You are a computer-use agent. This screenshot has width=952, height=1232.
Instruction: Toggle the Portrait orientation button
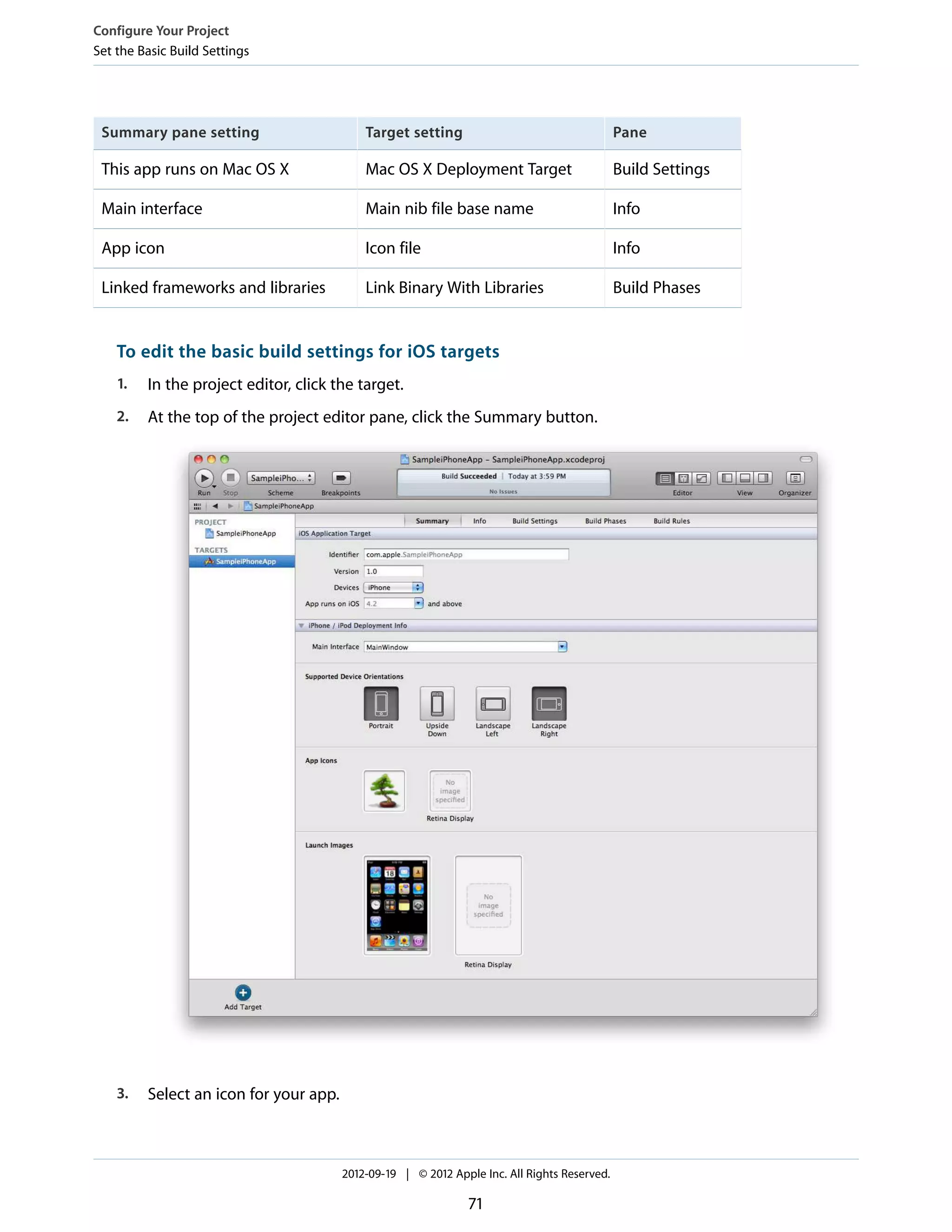click(381, 703)
